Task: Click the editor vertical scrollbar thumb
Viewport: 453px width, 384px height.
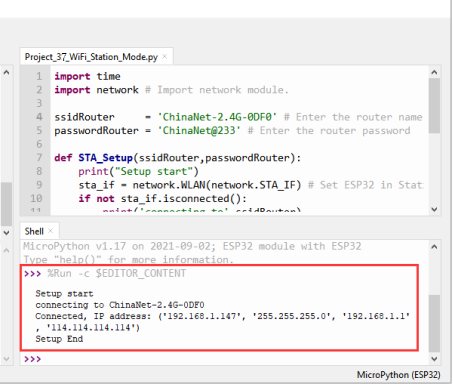Action: [434, 106]
